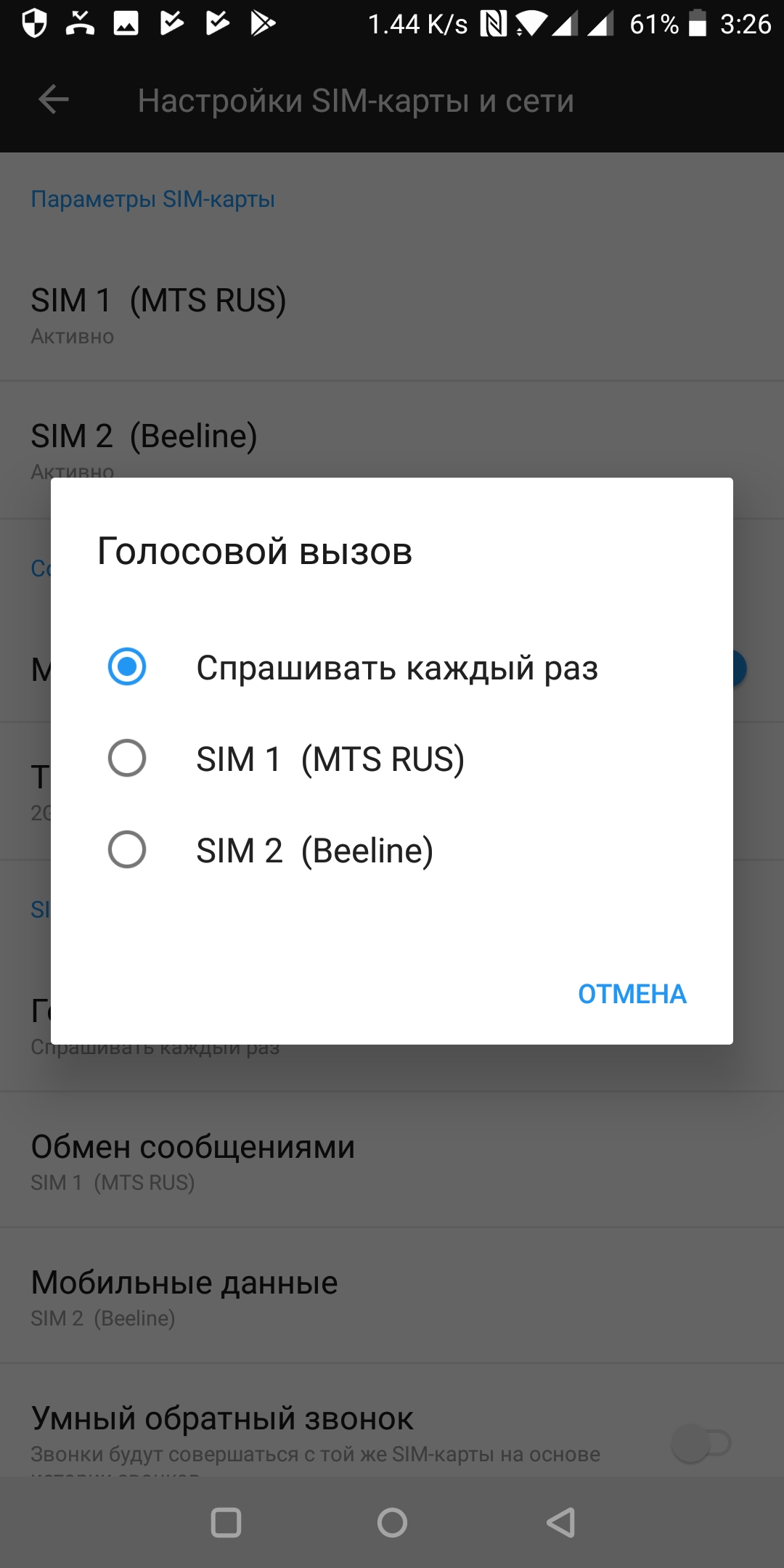Select 'Спрашивать каждый раз' radio option
The height and width of the screenshot is (1568, 784).
127,666
